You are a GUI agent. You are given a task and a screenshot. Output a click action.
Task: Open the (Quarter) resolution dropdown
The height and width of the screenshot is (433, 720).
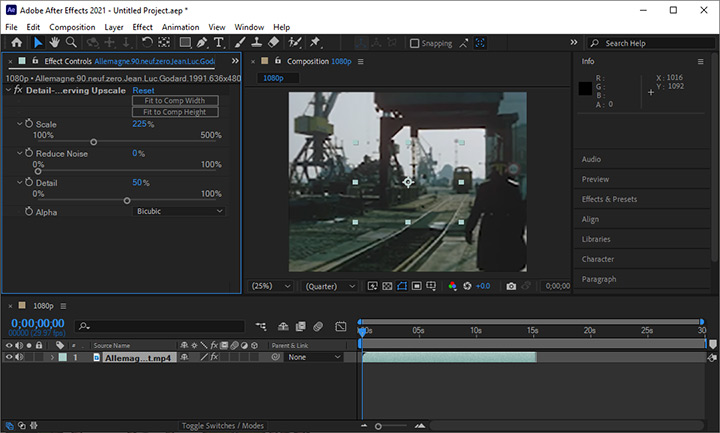click(330, 286)
